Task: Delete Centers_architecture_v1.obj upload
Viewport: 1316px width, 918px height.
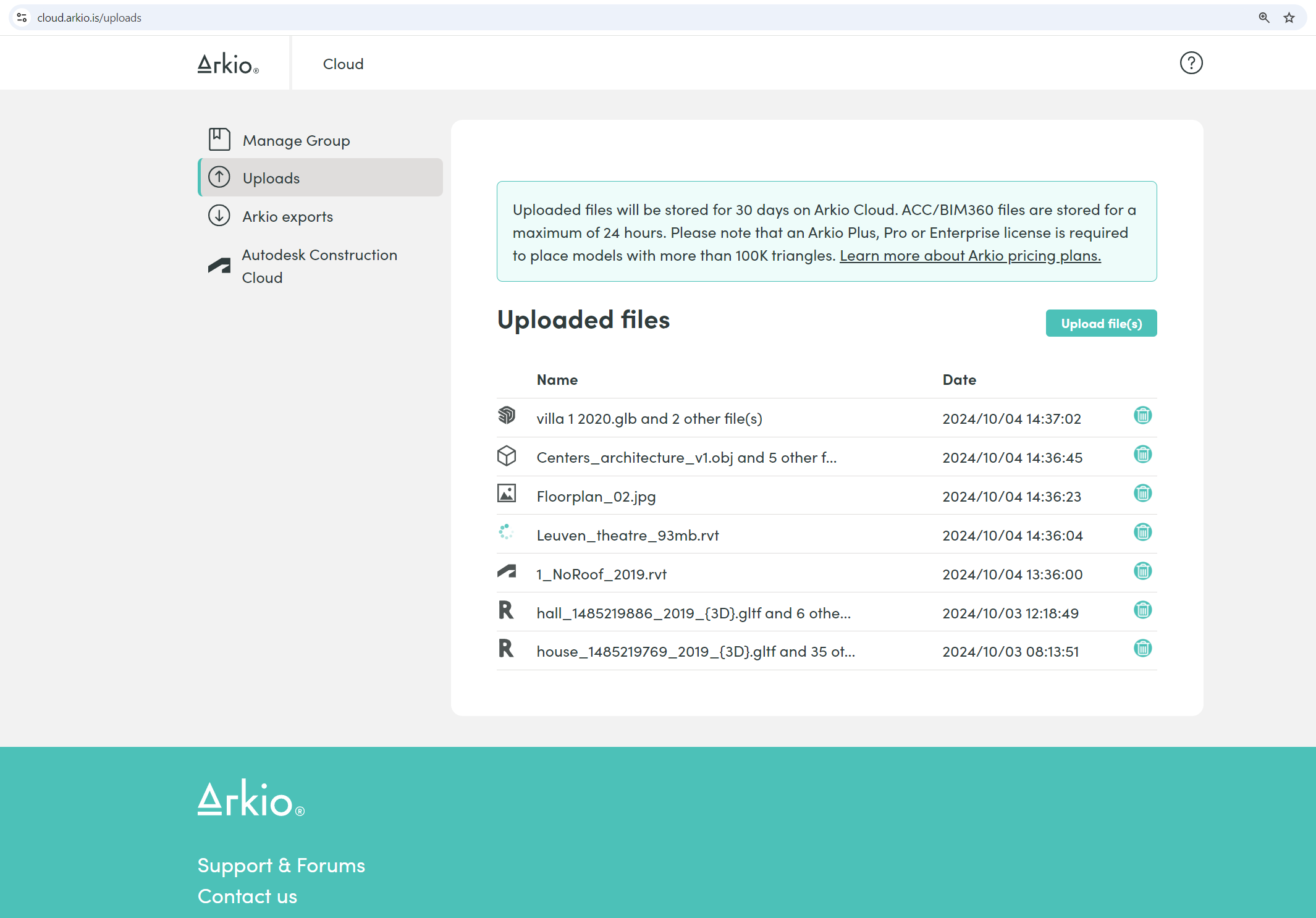Action: click(1142, 455)
